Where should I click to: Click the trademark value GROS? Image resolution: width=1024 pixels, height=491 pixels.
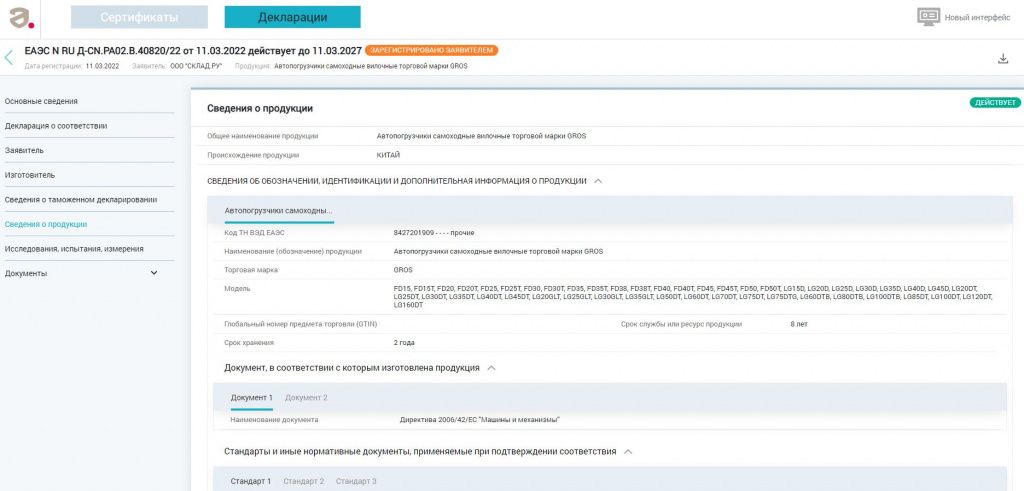coord(403,270)
